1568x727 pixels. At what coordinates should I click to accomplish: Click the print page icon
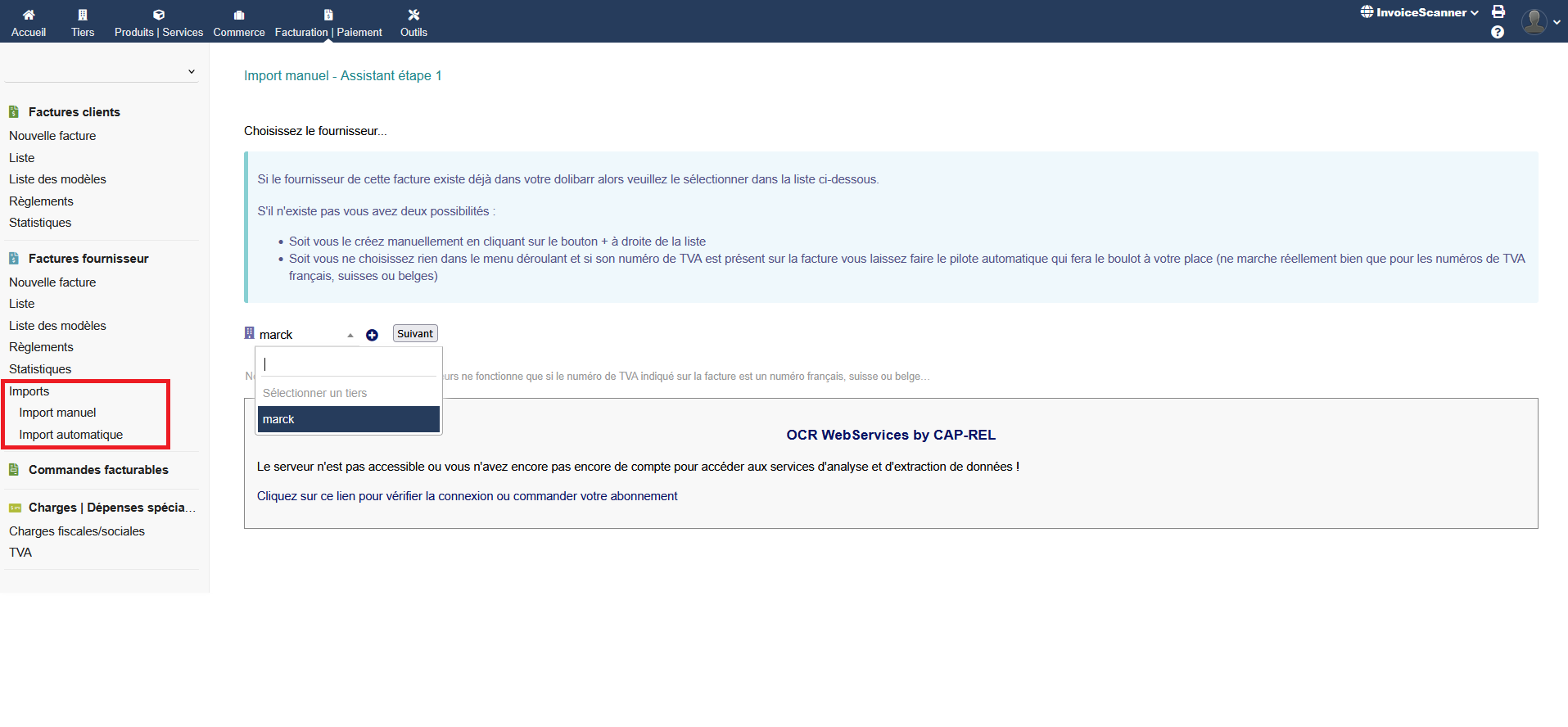pyautogui.click(x=1498, y=11)
